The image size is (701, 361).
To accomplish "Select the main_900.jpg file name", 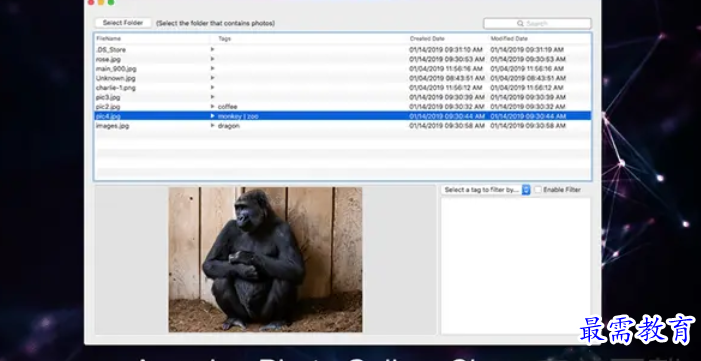I will [116, 69].
